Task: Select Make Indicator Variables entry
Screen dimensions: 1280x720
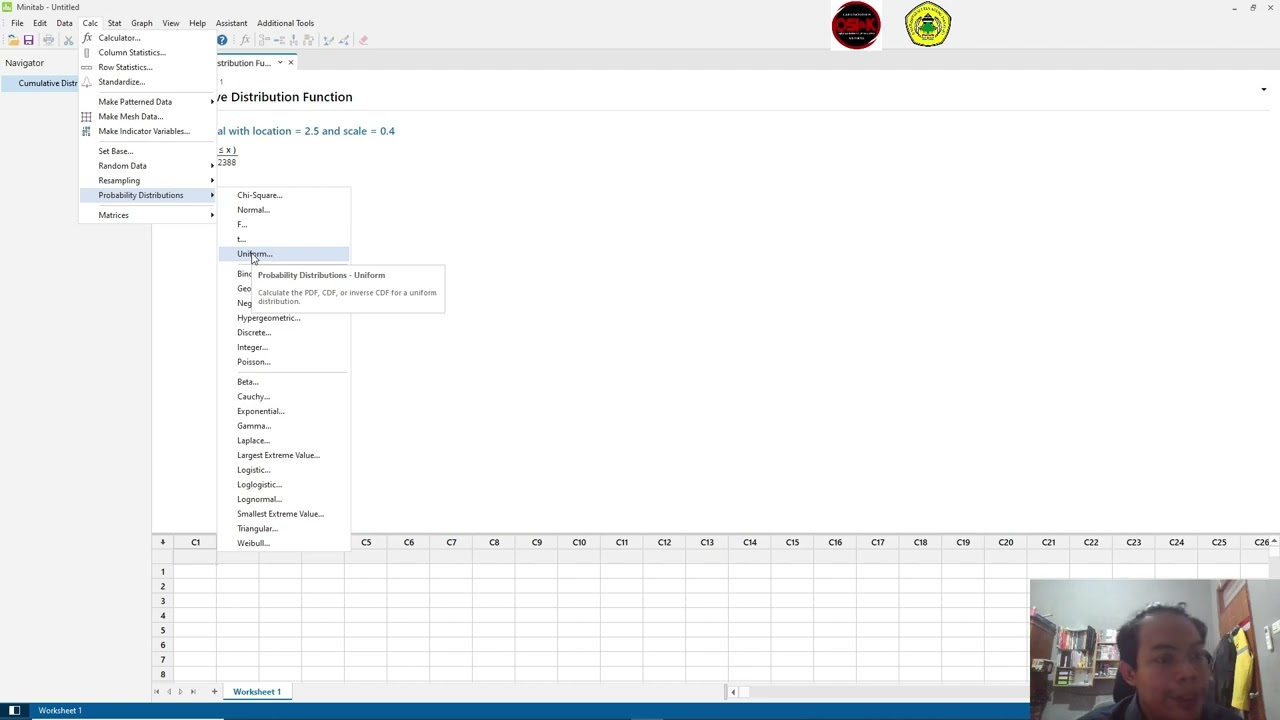Action: (148, 131)
